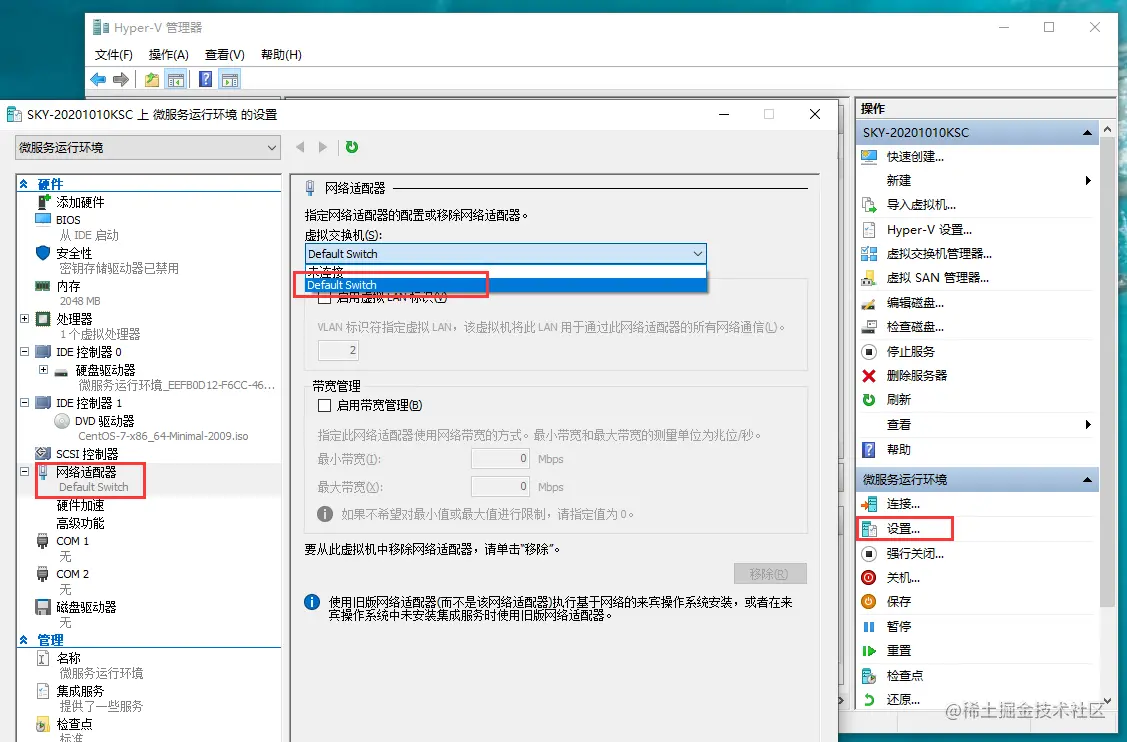The width and height of the screenshot is (1127, 742).
Task: Collapse 微服务运行环境 actions section arrow
Action: pyautogui.click(x=1087, y=480)
